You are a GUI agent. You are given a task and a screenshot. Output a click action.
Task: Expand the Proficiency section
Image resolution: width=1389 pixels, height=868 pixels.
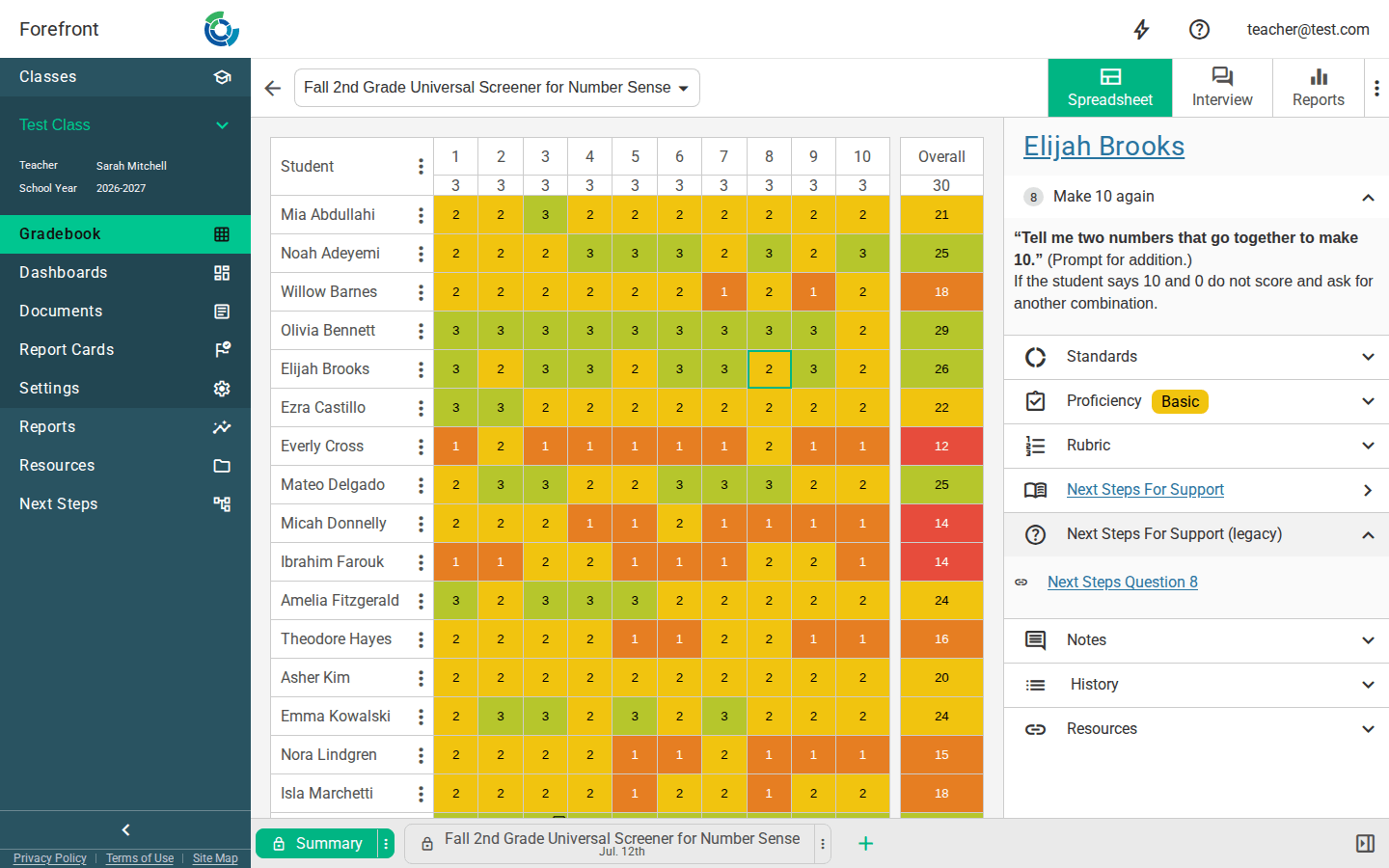pos(1196,401)
